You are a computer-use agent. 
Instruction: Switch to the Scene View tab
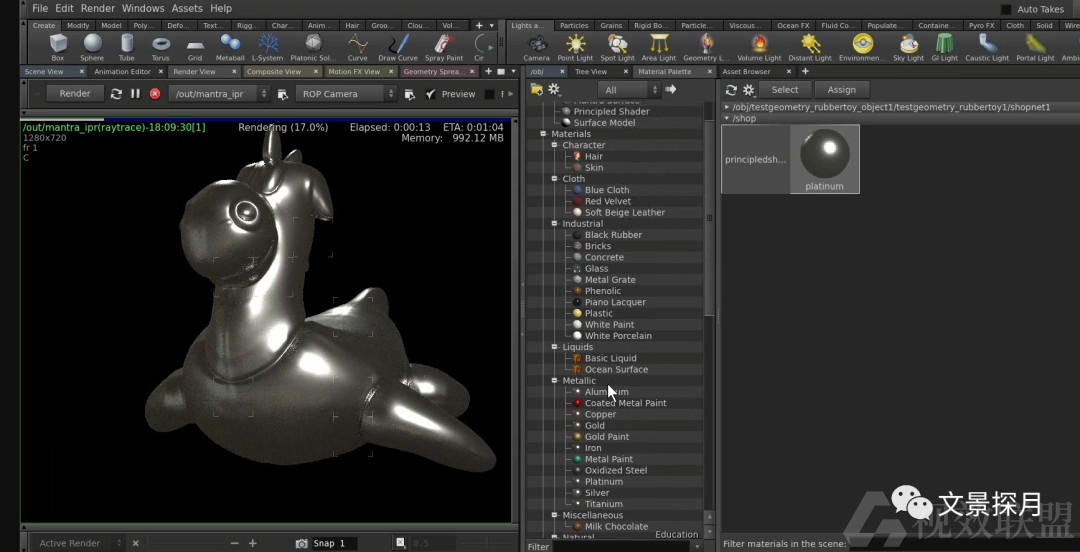44,72
